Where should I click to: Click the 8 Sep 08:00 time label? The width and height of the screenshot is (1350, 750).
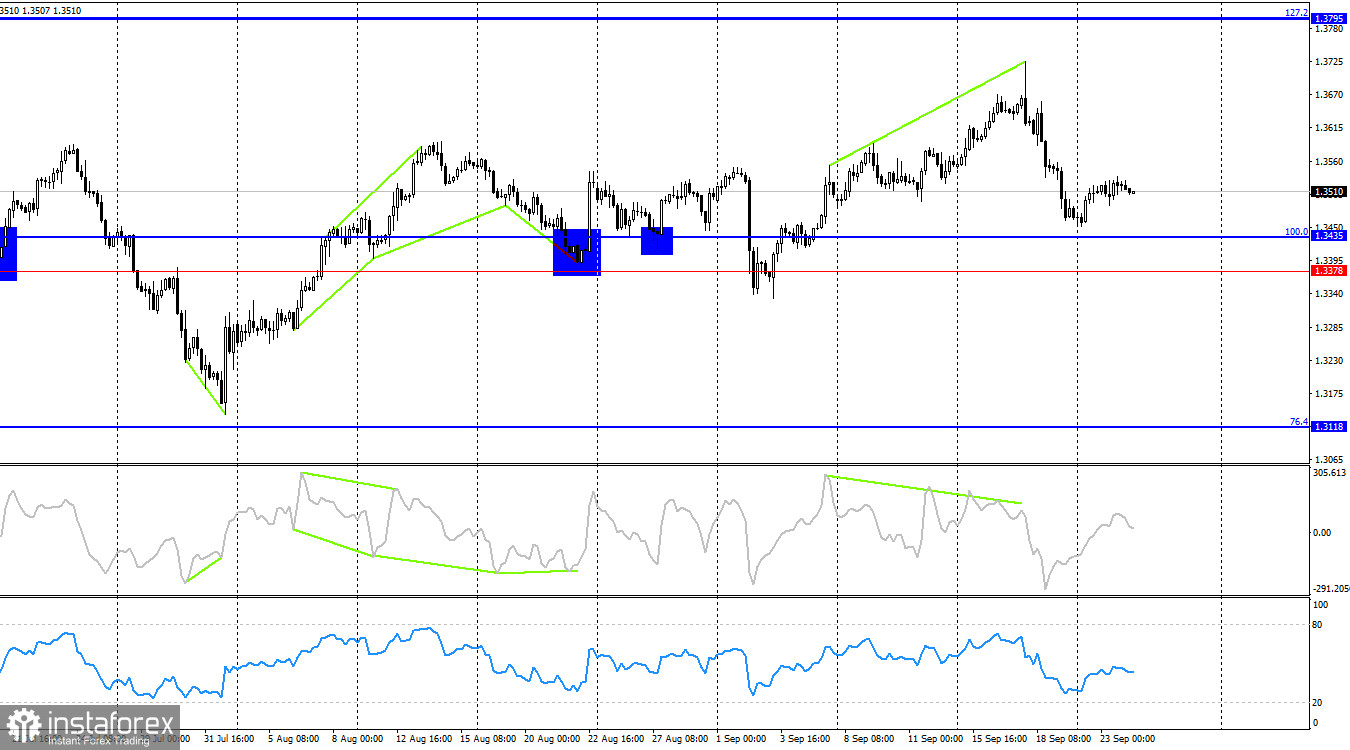coord(868,739)
